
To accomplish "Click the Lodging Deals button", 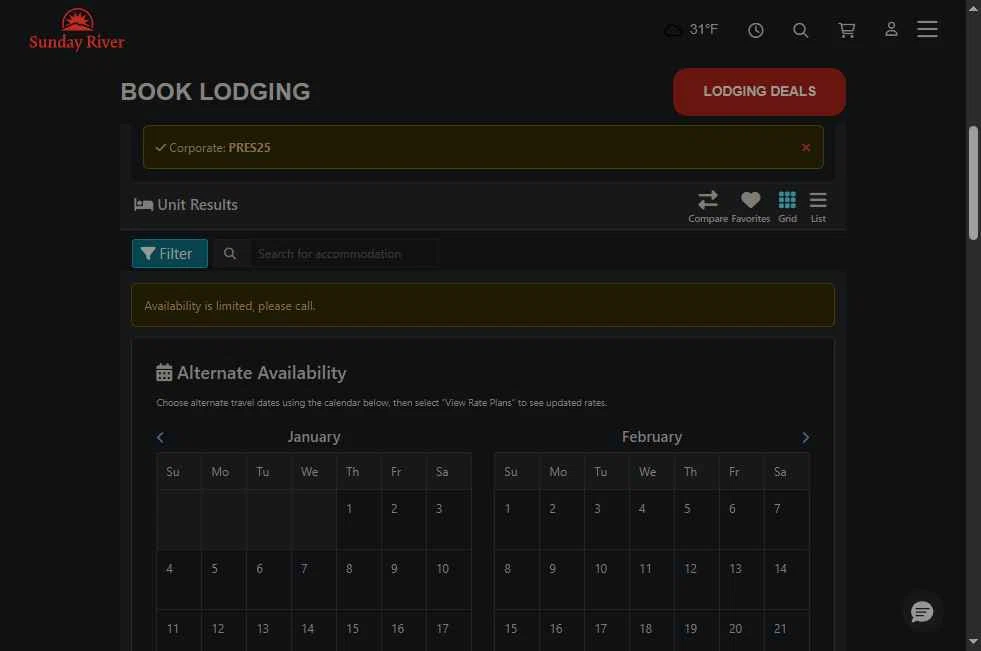I will point(760,91).
